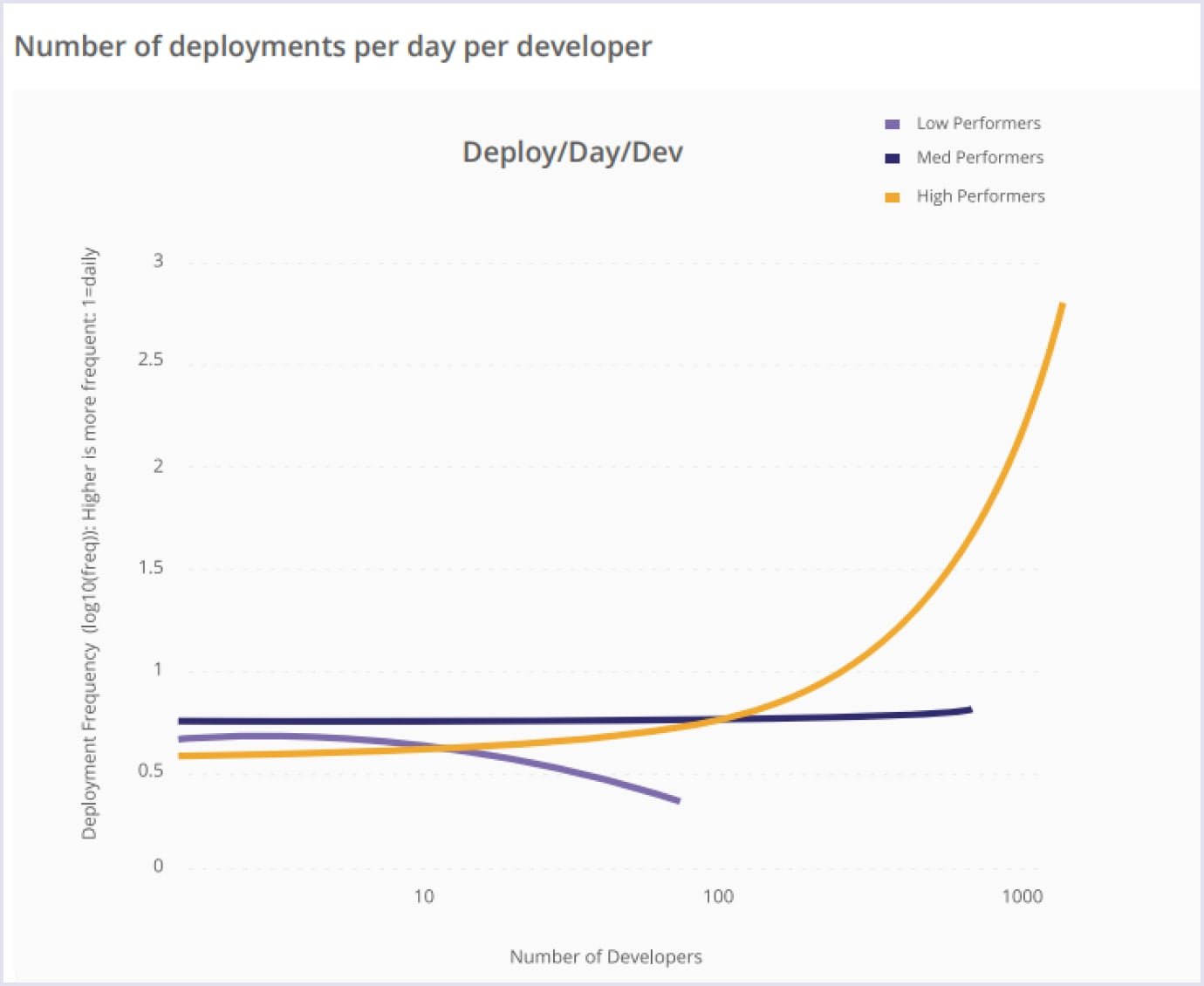Select the 'High Performers' legend label
The height and width of the screenshot is (986, 1204).
[981, 196]
